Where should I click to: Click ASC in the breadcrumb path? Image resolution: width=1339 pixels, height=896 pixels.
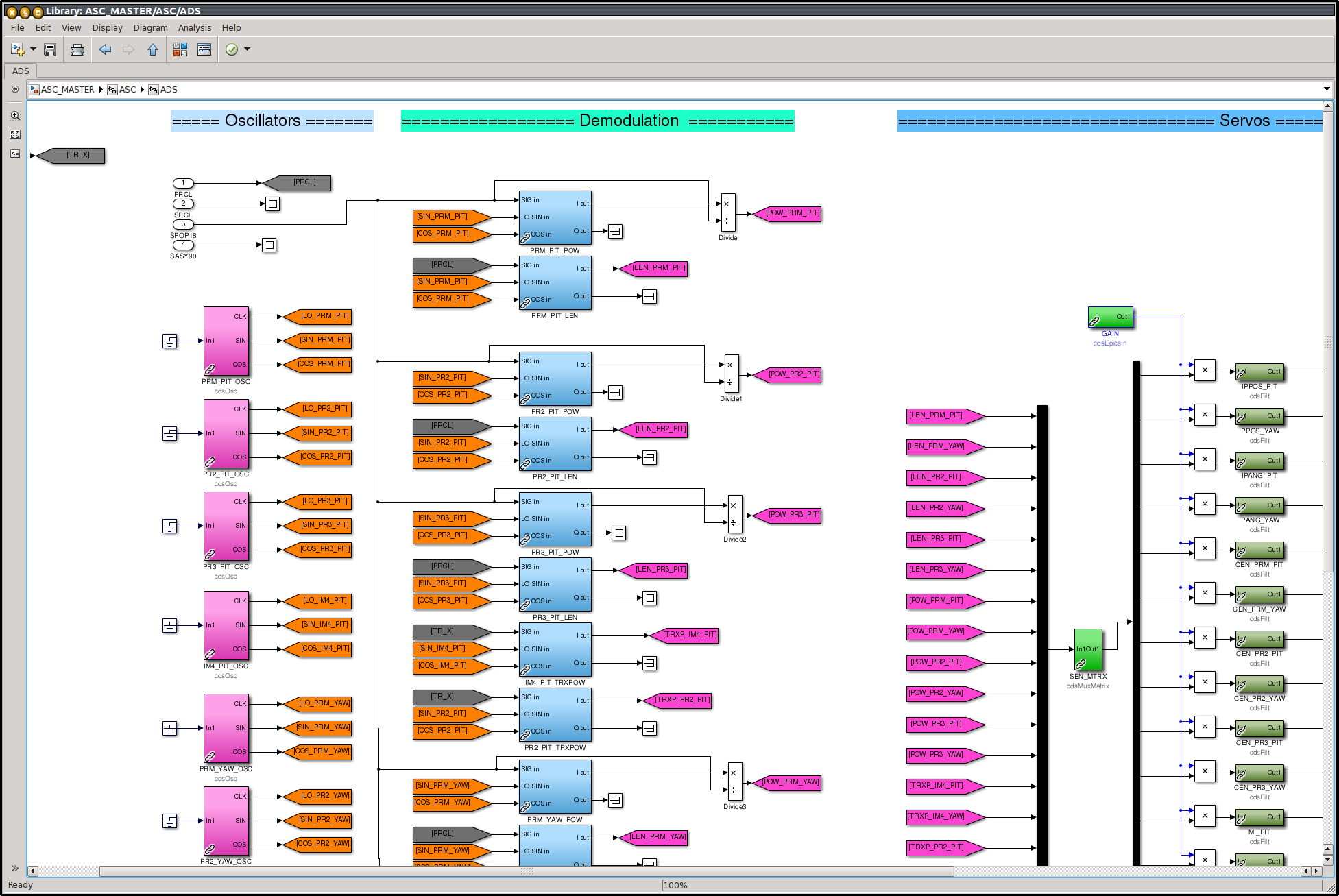click(128, 90)
